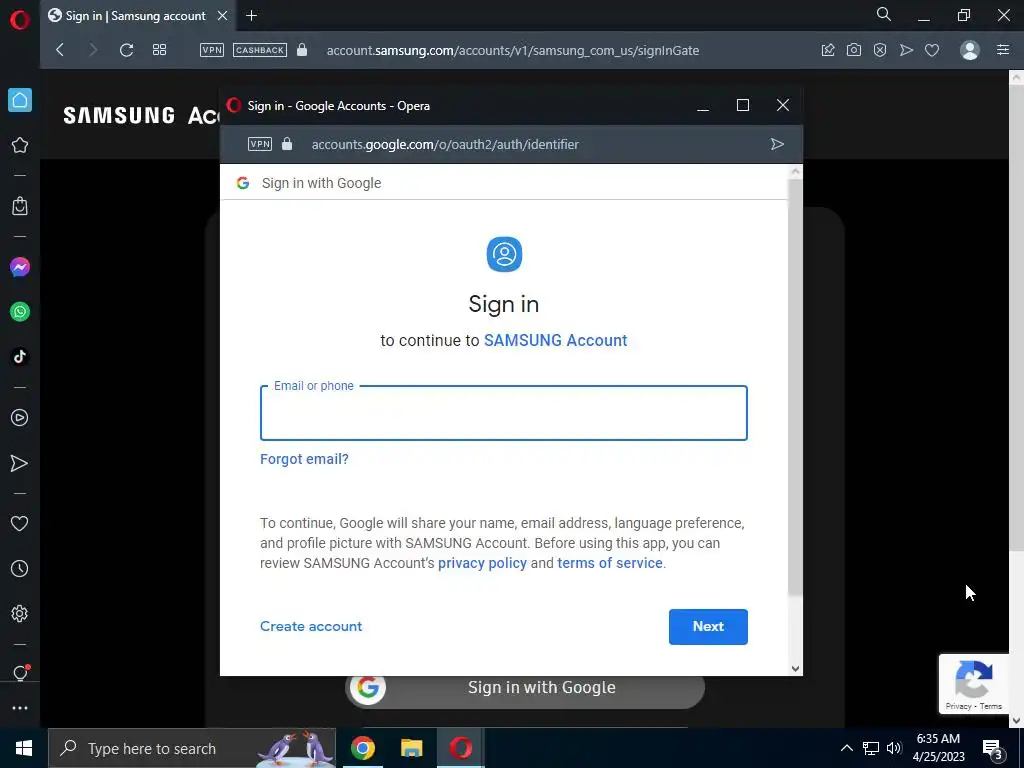The width and height of the screenshot is (1024, 768).
Task: Click the accounts.google.com popup address
Action: click(x=445, y=144)
